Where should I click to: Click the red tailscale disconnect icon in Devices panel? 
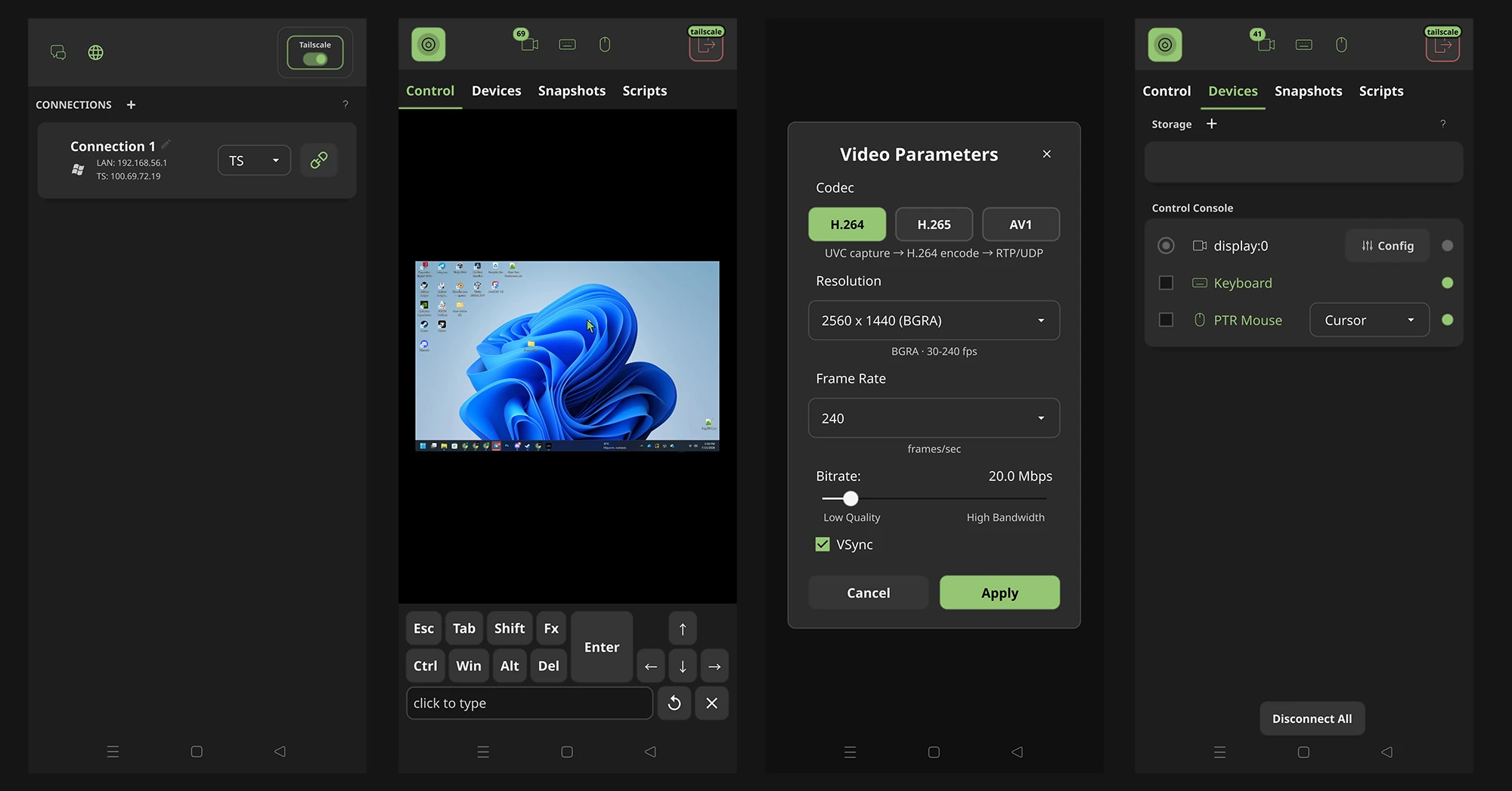tap(1442, 45)
